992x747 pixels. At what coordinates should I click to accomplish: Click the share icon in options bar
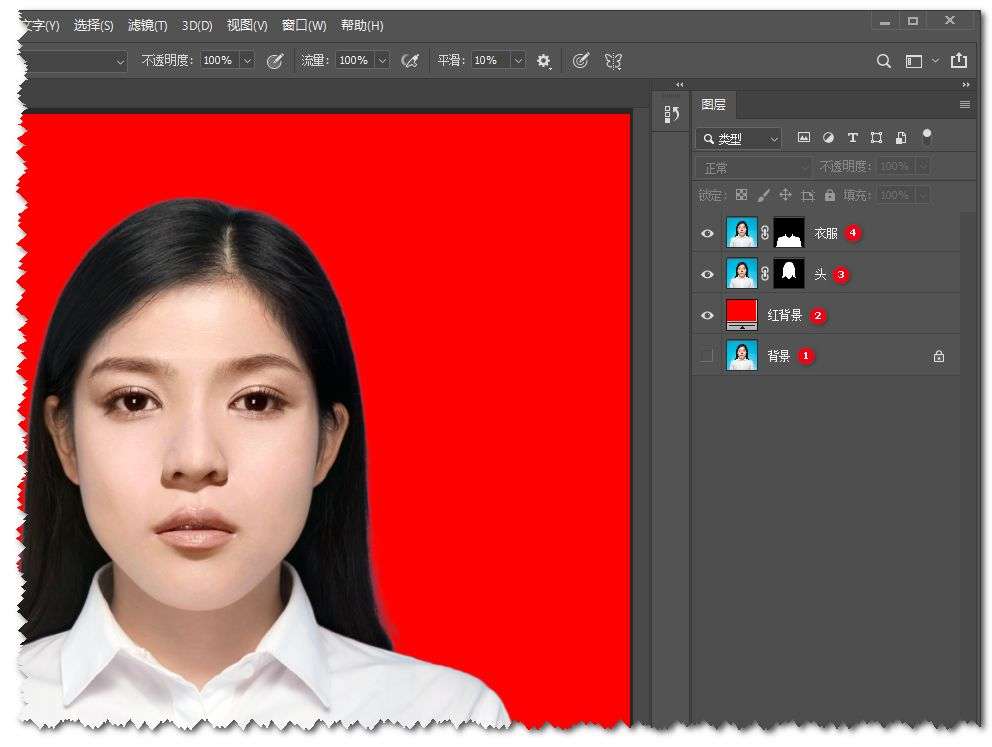pyautogui.click(x=959, y=61)
